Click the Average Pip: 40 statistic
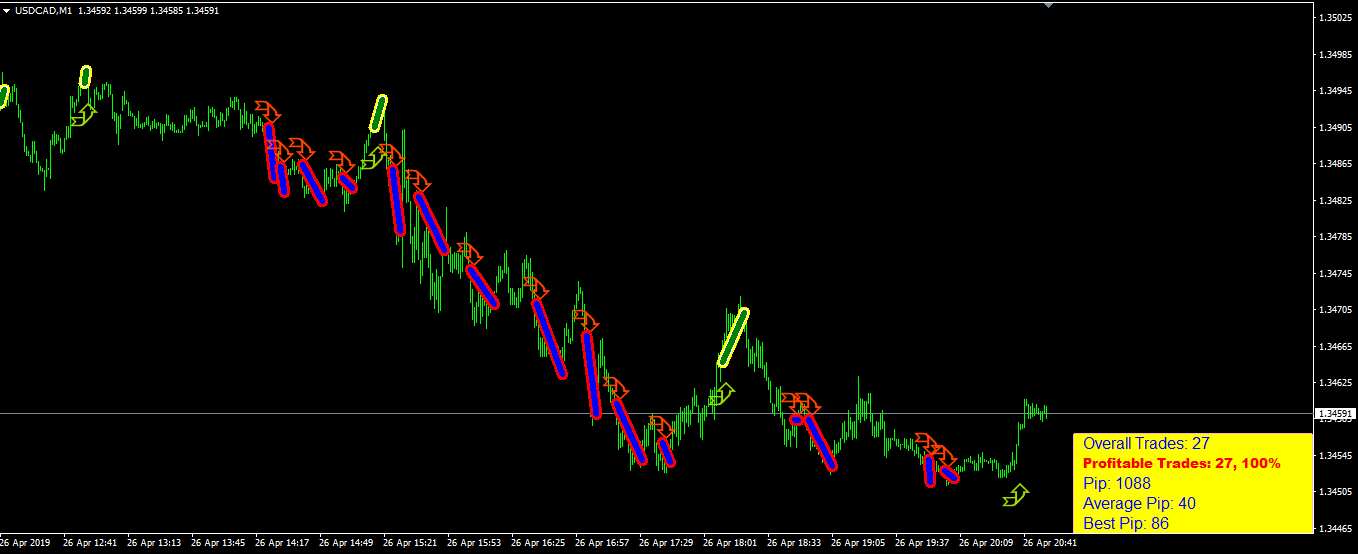 (1139, 503)
